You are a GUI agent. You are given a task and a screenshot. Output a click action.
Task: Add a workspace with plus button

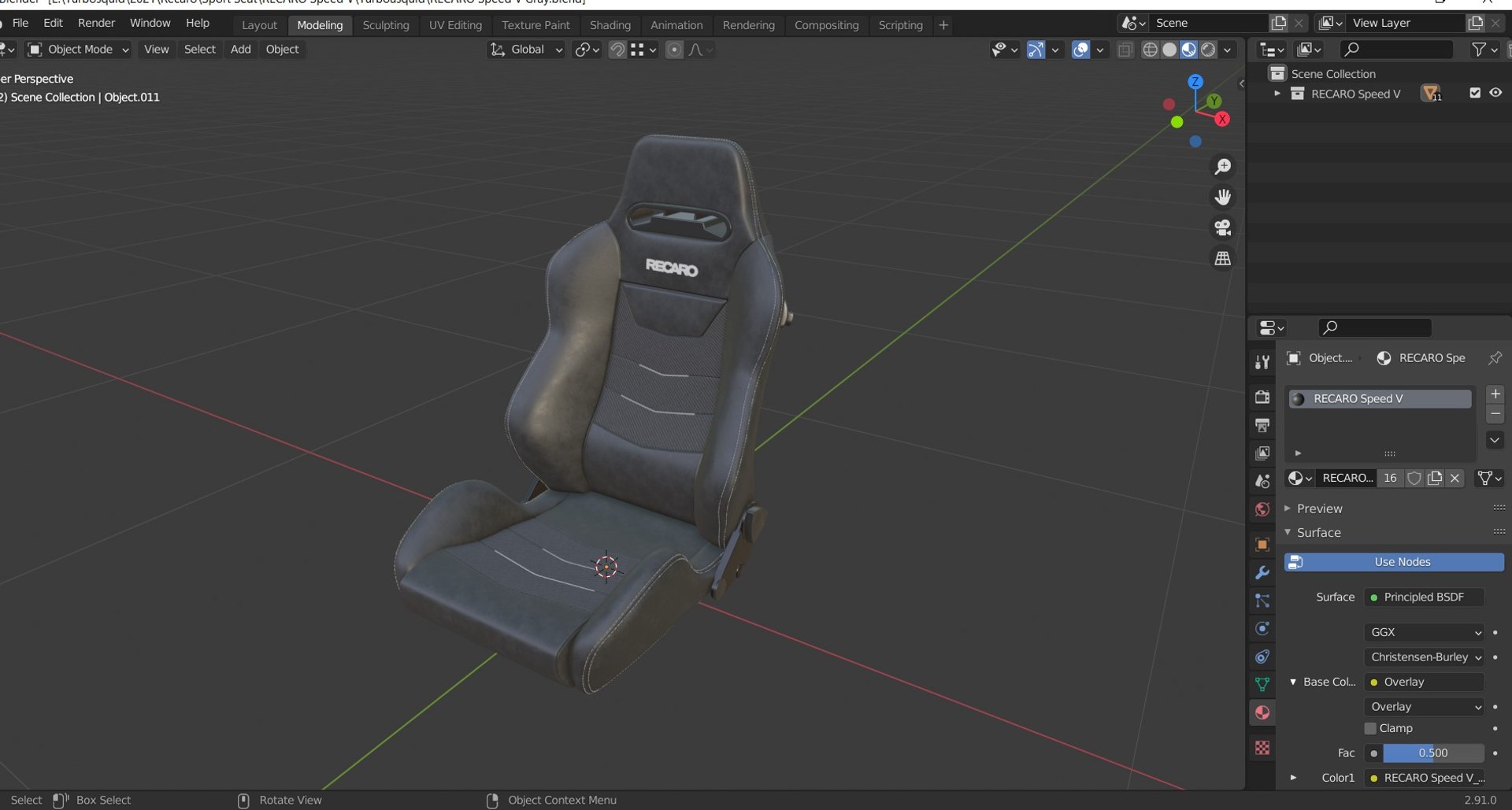[x=943, y=25]
